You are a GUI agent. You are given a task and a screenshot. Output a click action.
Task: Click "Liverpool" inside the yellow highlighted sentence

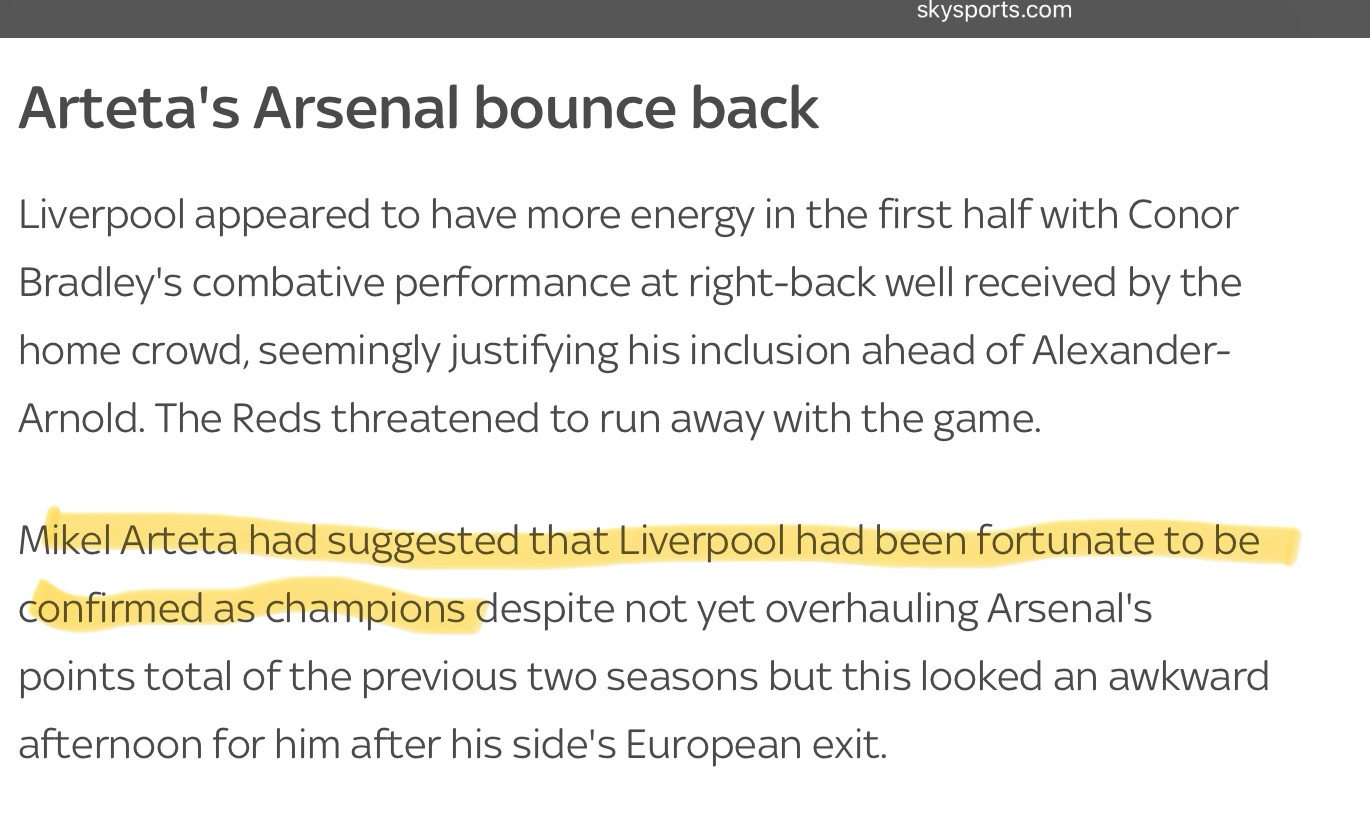click(702, 541)
